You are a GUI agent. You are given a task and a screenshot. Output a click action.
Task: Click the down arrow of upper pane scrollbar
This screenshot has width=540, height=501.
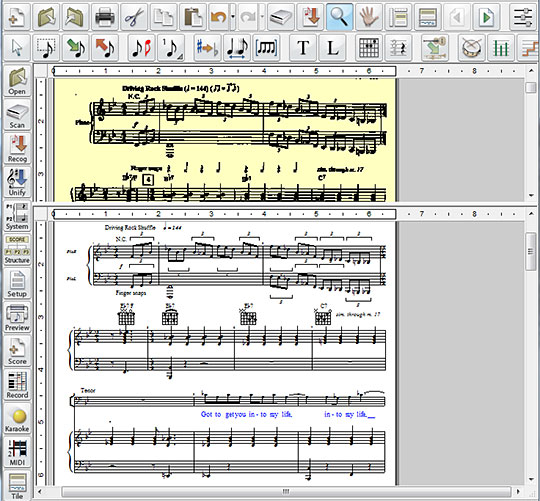click(x=531, y=196)
